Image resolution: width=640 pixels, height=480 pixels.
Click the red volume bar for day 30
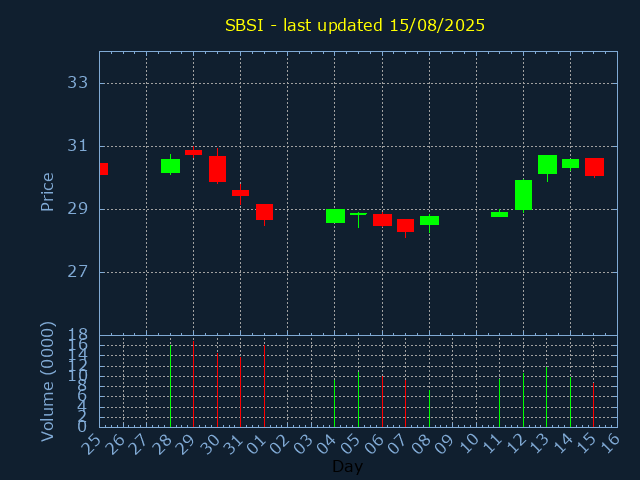click(x=218, y=390)
